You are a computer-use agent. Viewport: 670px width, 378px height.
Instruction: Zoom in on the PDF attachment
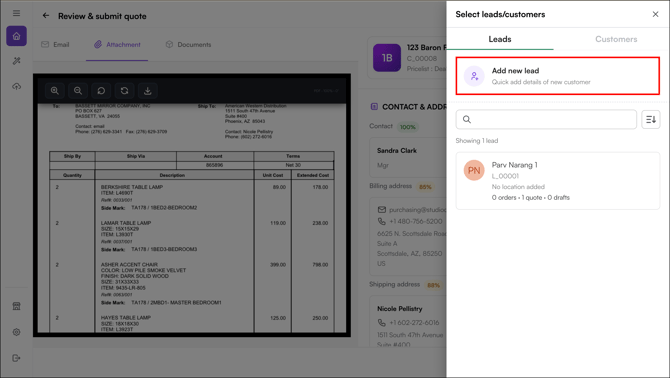click(x=55, y=91)
